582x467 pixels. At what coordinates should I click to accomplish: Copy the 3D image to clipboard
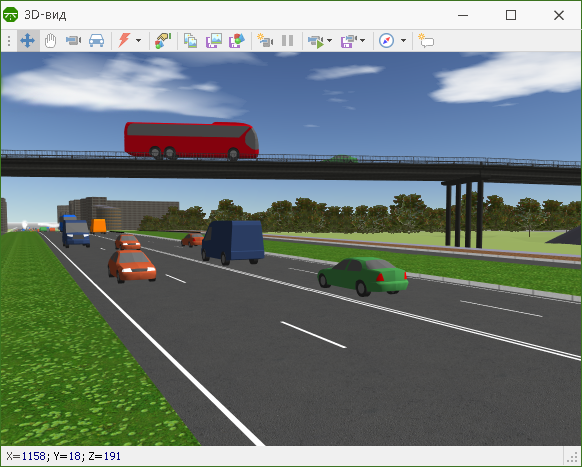click(191, 40)
